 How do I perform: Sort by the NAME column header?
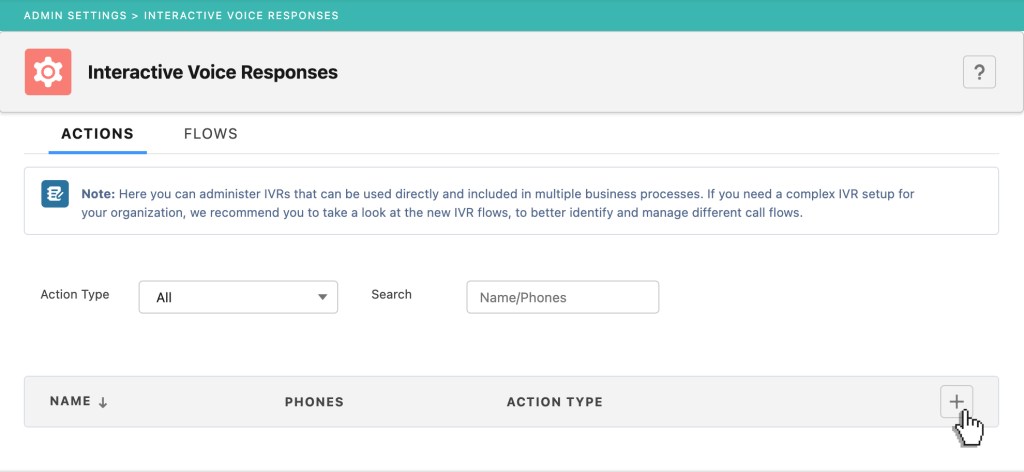click(70, 402)
